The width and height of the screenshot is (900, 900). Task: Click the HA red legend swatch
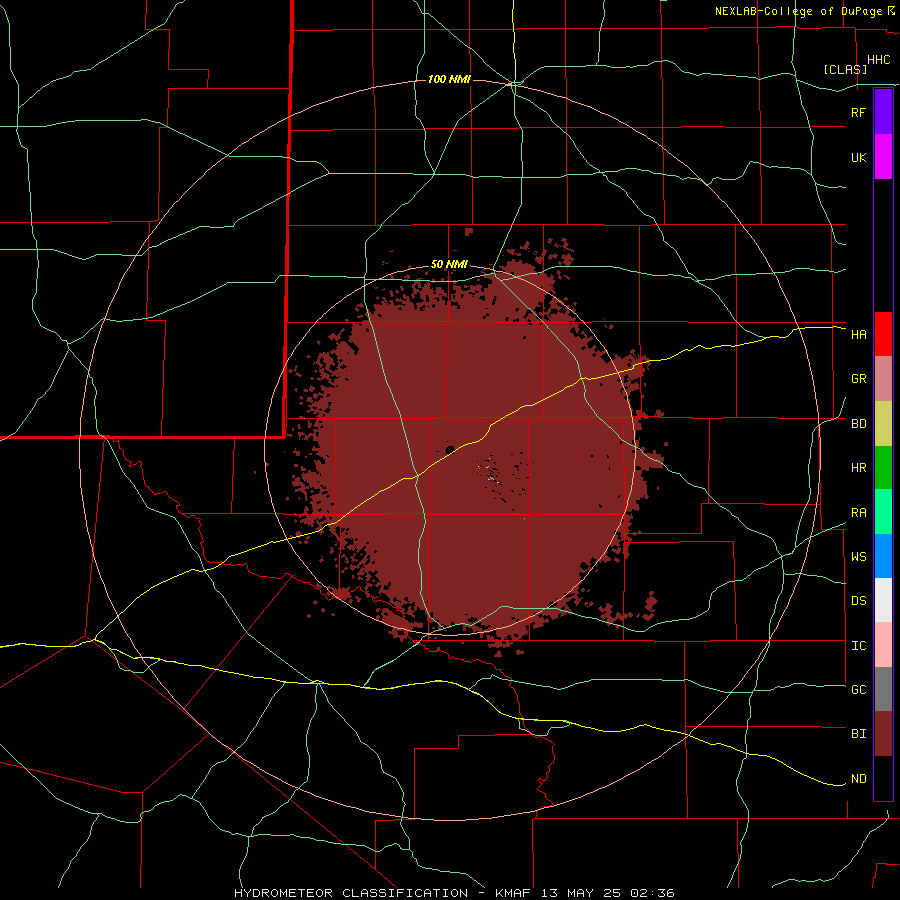pos(883,334)
